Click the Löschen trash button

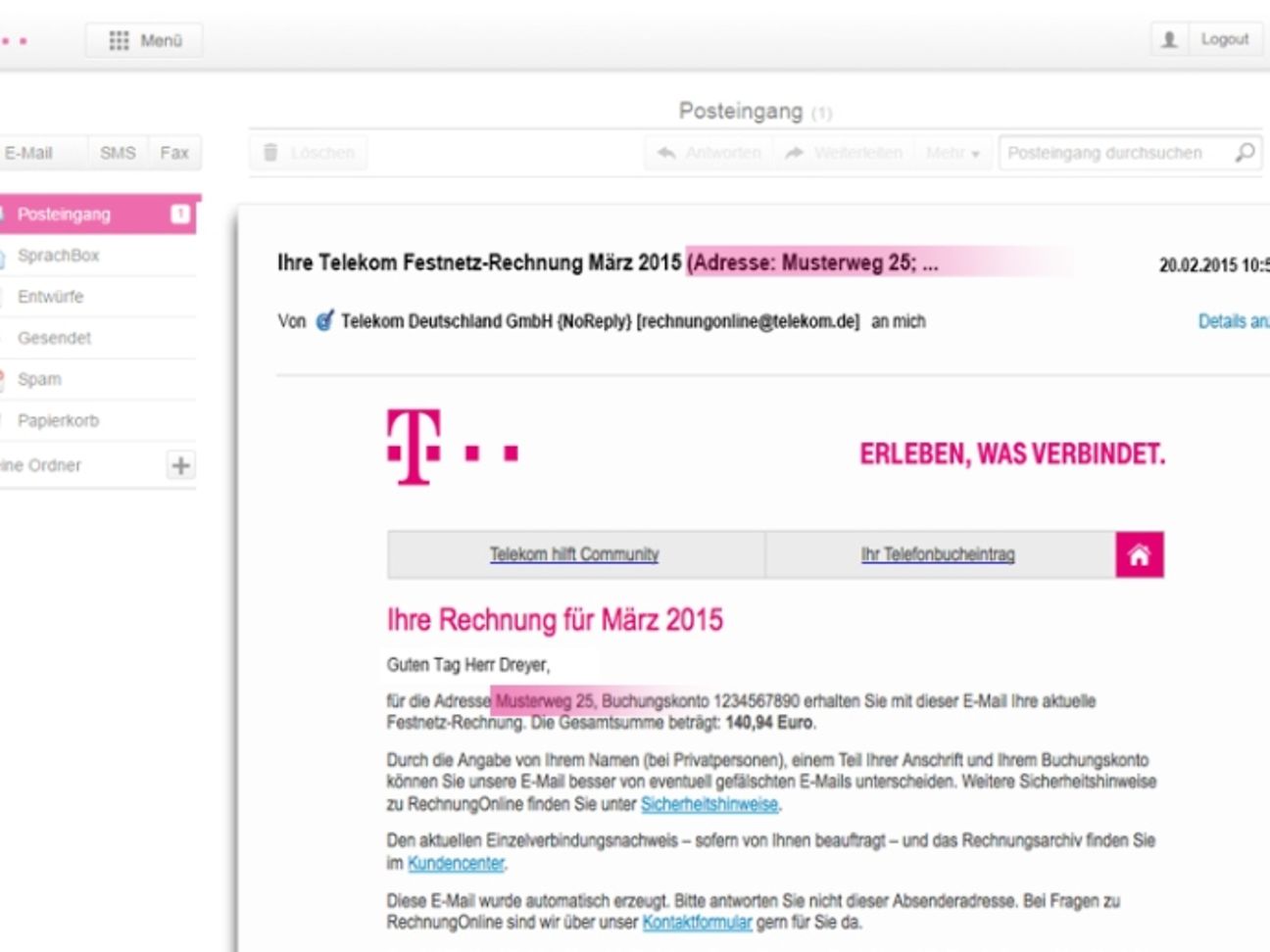point(309,153)
